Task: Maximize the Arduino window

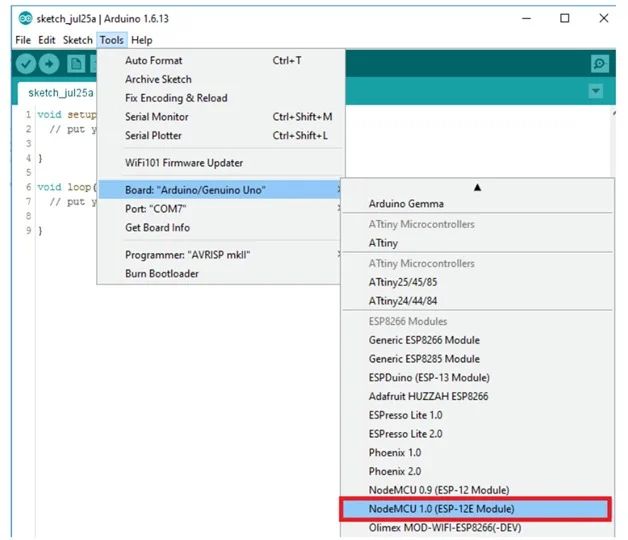Action: (x=565, y=18)
